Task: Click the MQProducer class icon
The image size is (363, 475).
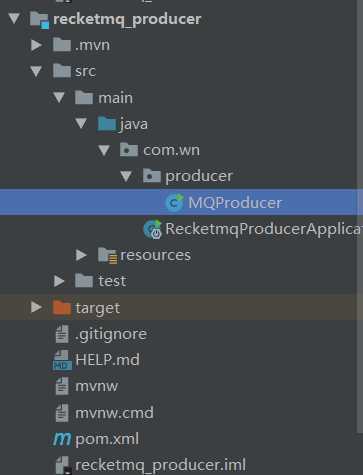Action: click(174, 202)
